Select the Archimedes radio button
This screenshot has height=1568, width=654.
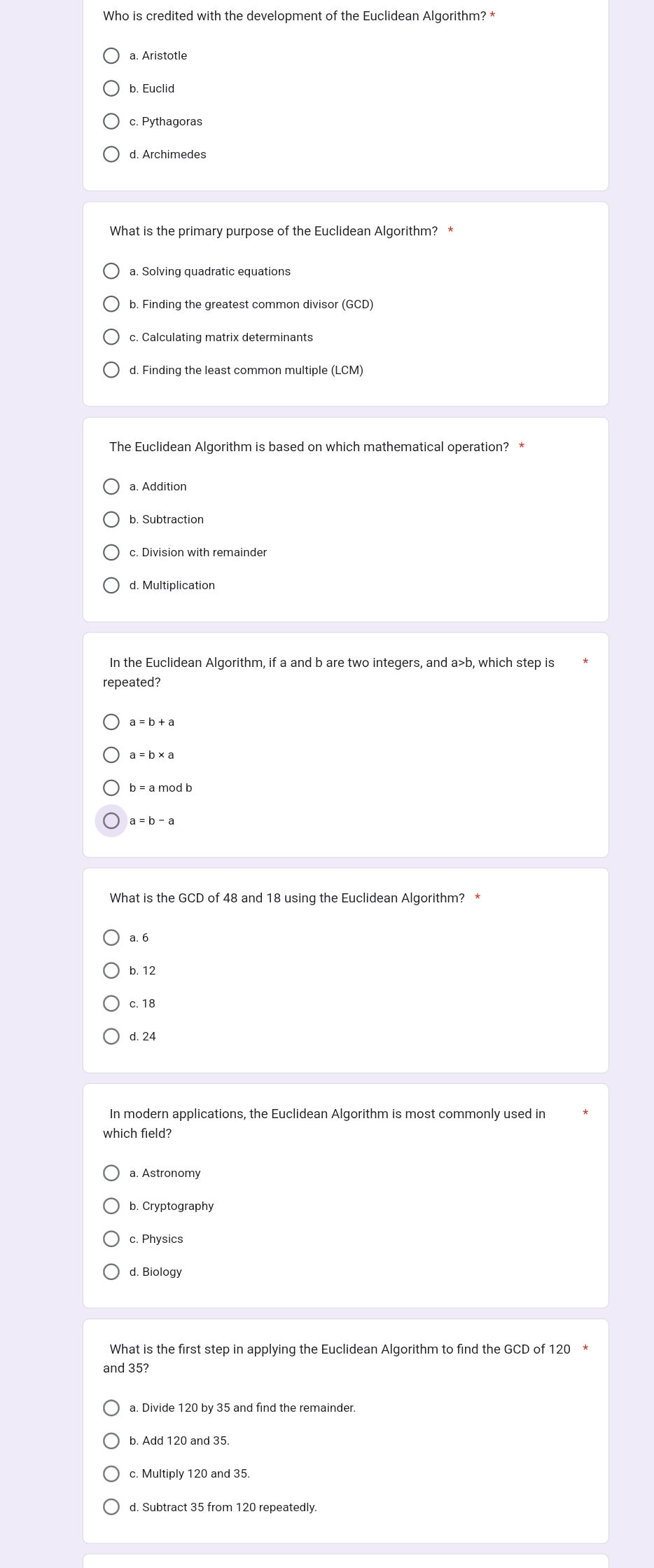tap(111, 154)
